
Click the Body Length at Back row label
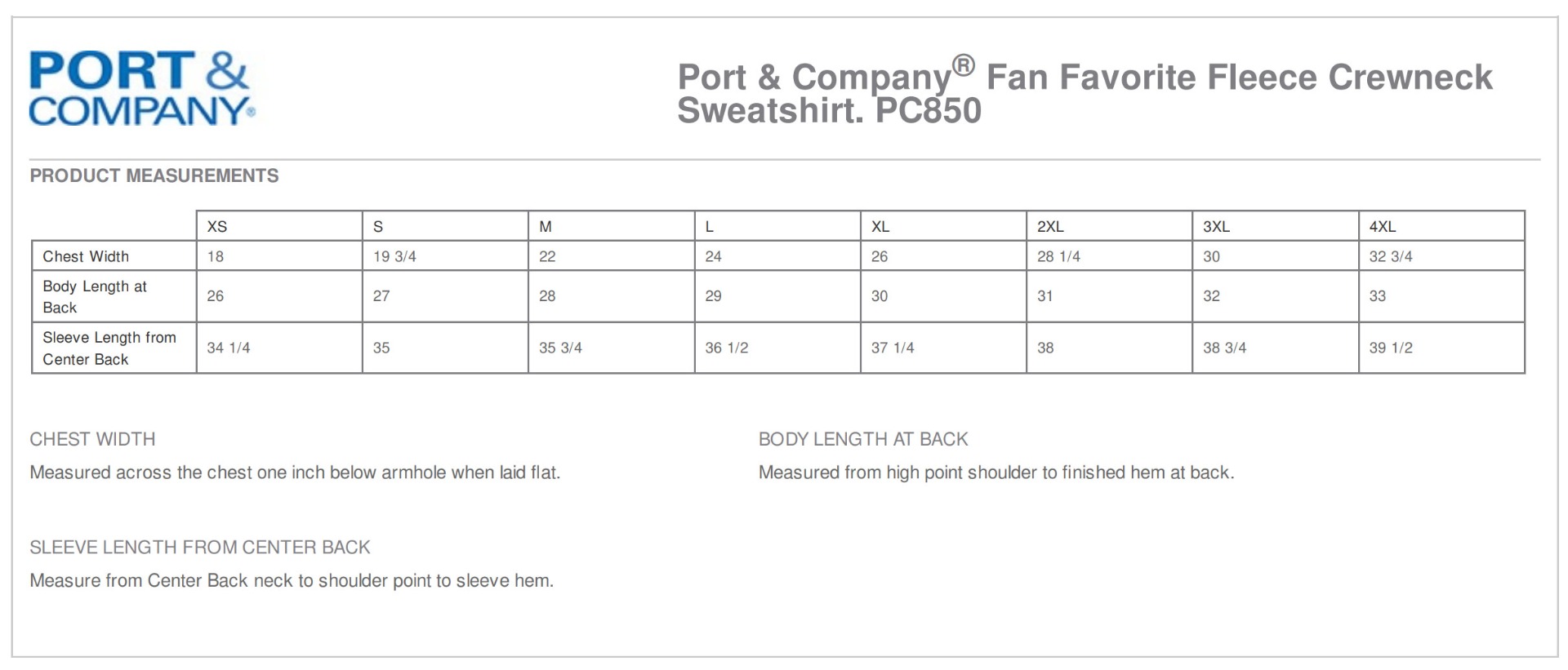94,296
